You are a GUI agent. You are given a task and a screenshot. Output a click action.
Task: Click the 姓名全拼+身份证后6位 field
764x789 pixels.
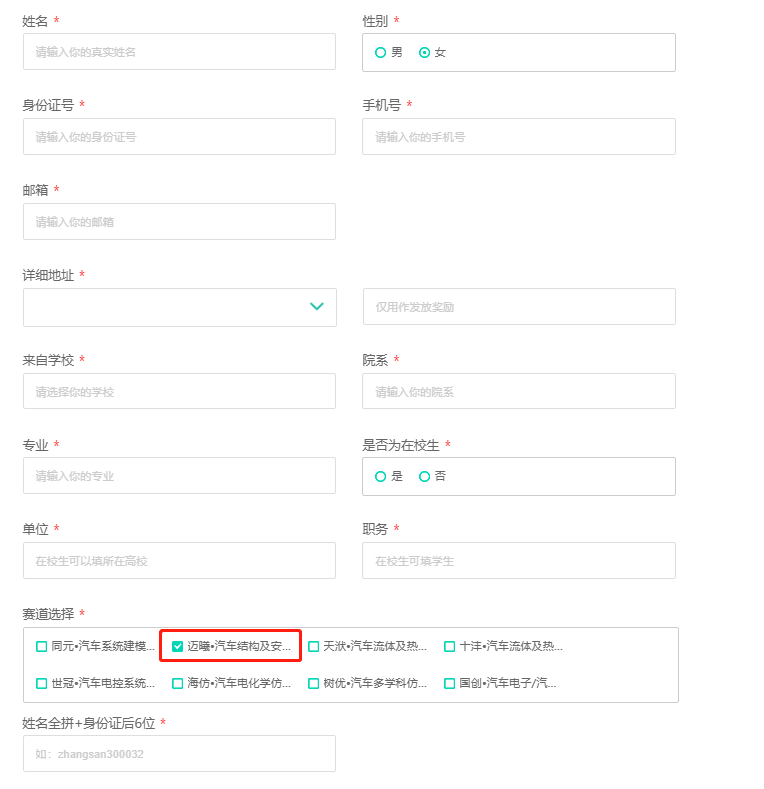tap(179, 753)
